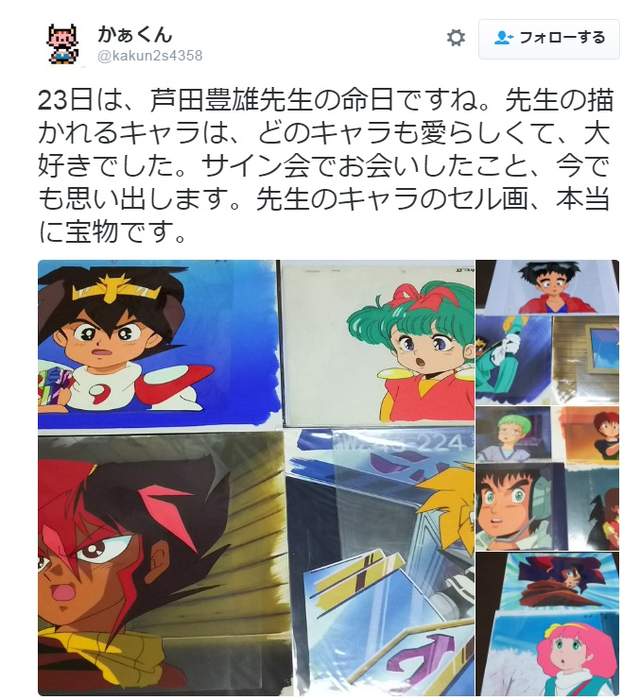Click the green-haired boy cel thumbnail
Viewport: 640px width, 700px height.
pos(513,434)
